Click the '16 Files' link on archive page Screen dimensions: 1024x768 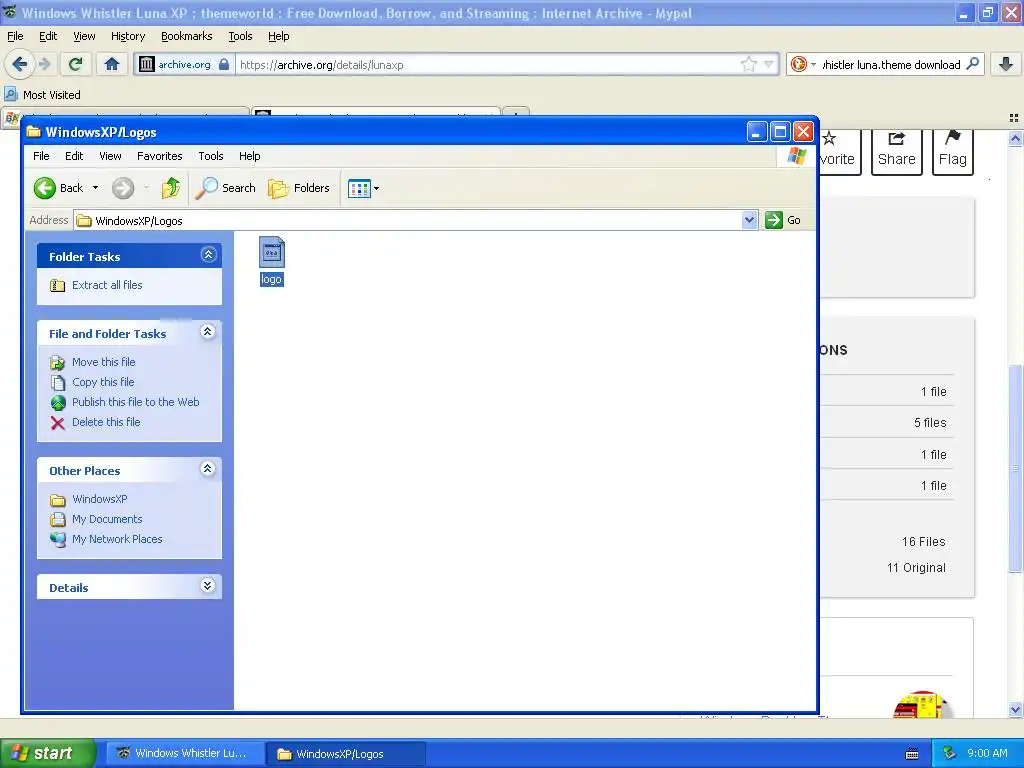tap(923, 541)
